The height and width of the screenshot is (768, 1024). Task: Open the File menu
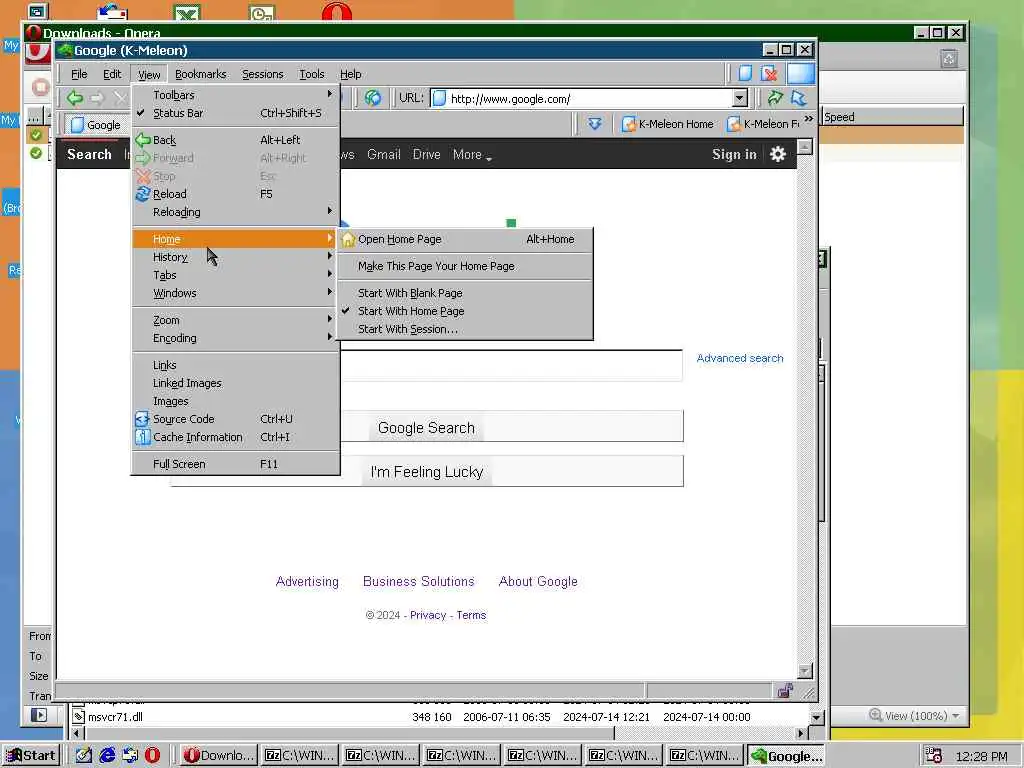click(79, 74)
